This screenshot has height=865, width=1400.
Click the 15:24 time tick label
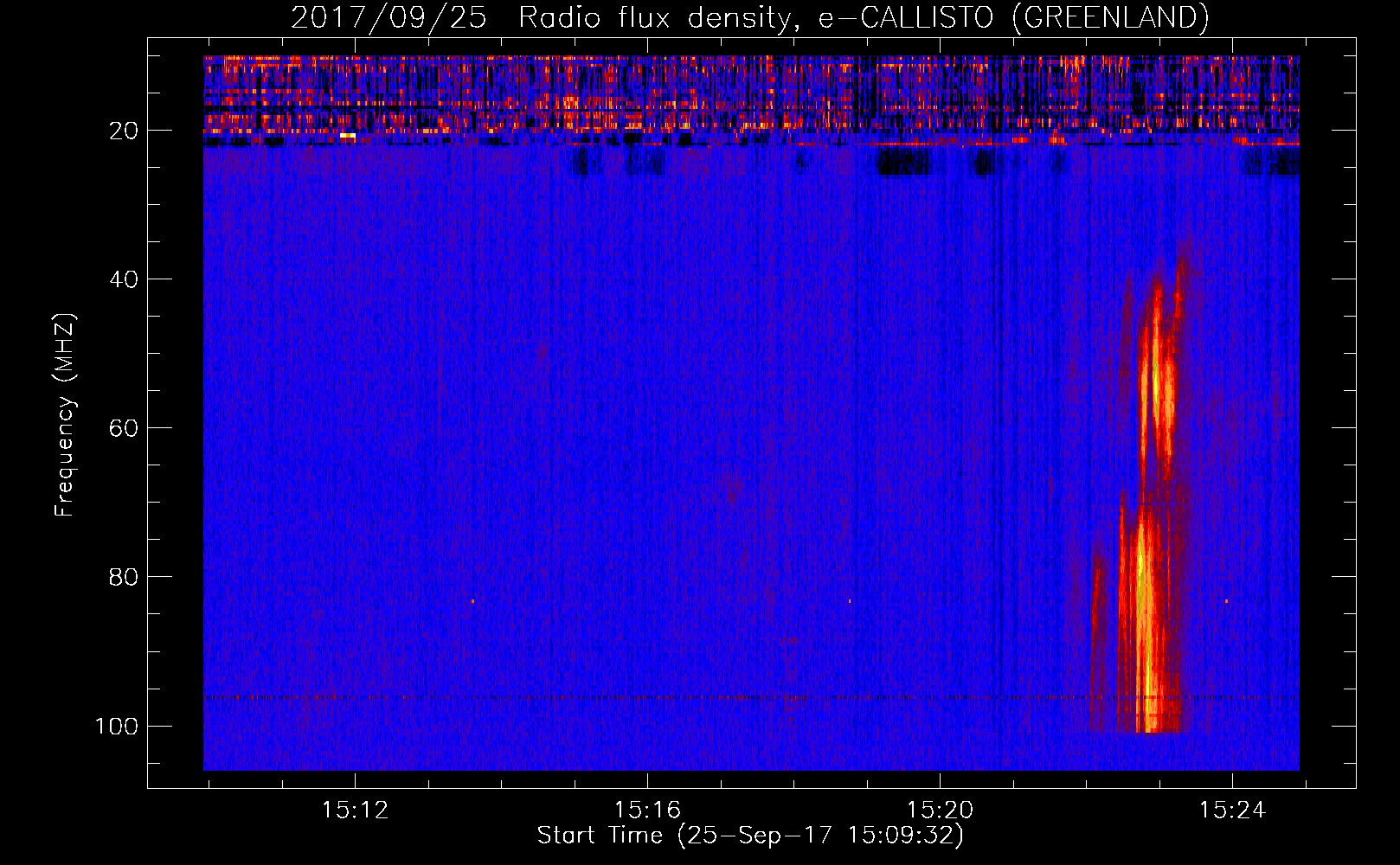click(1232, 811)
